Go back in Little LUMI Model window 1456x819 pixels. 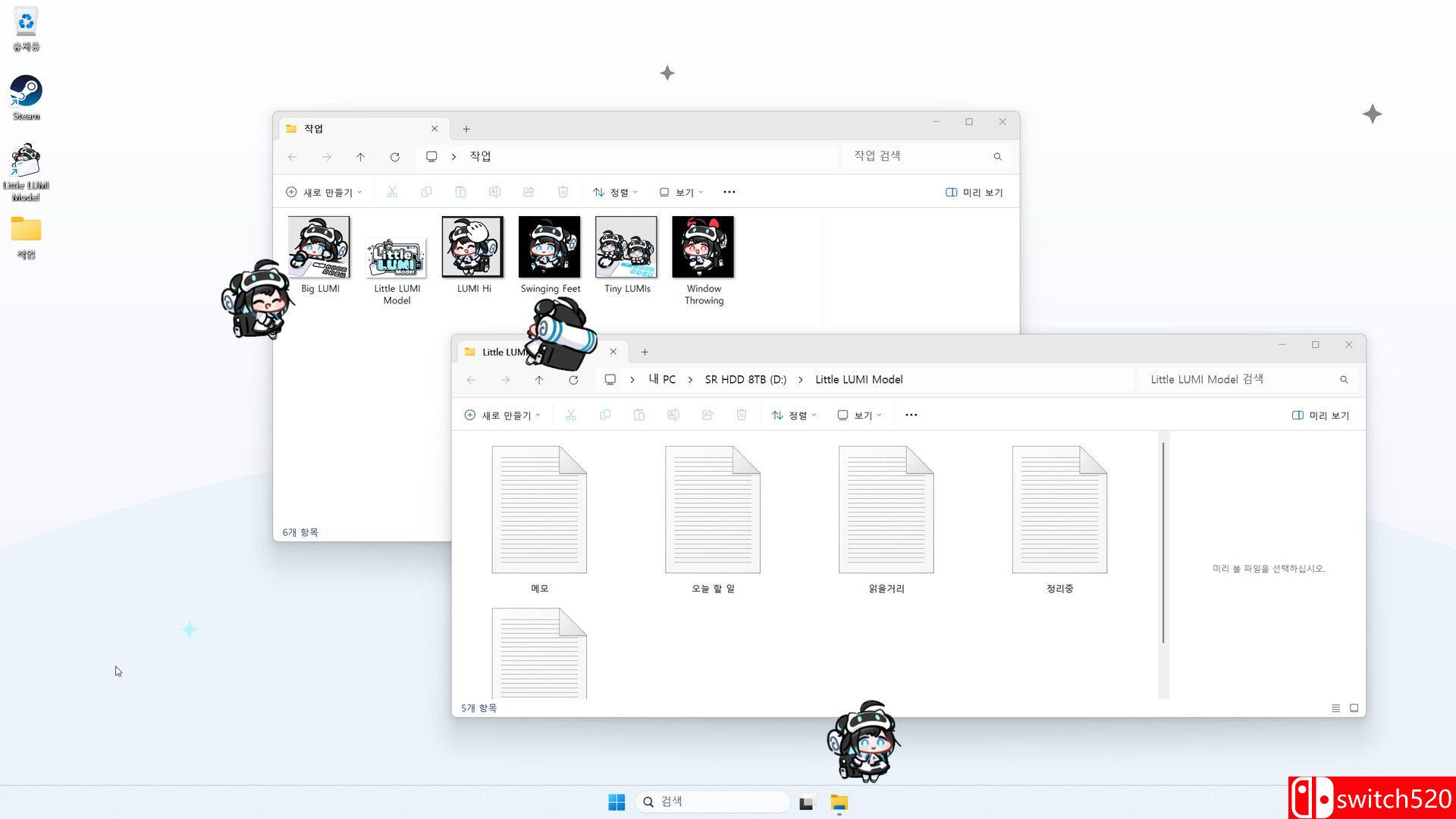click(472, 380)
